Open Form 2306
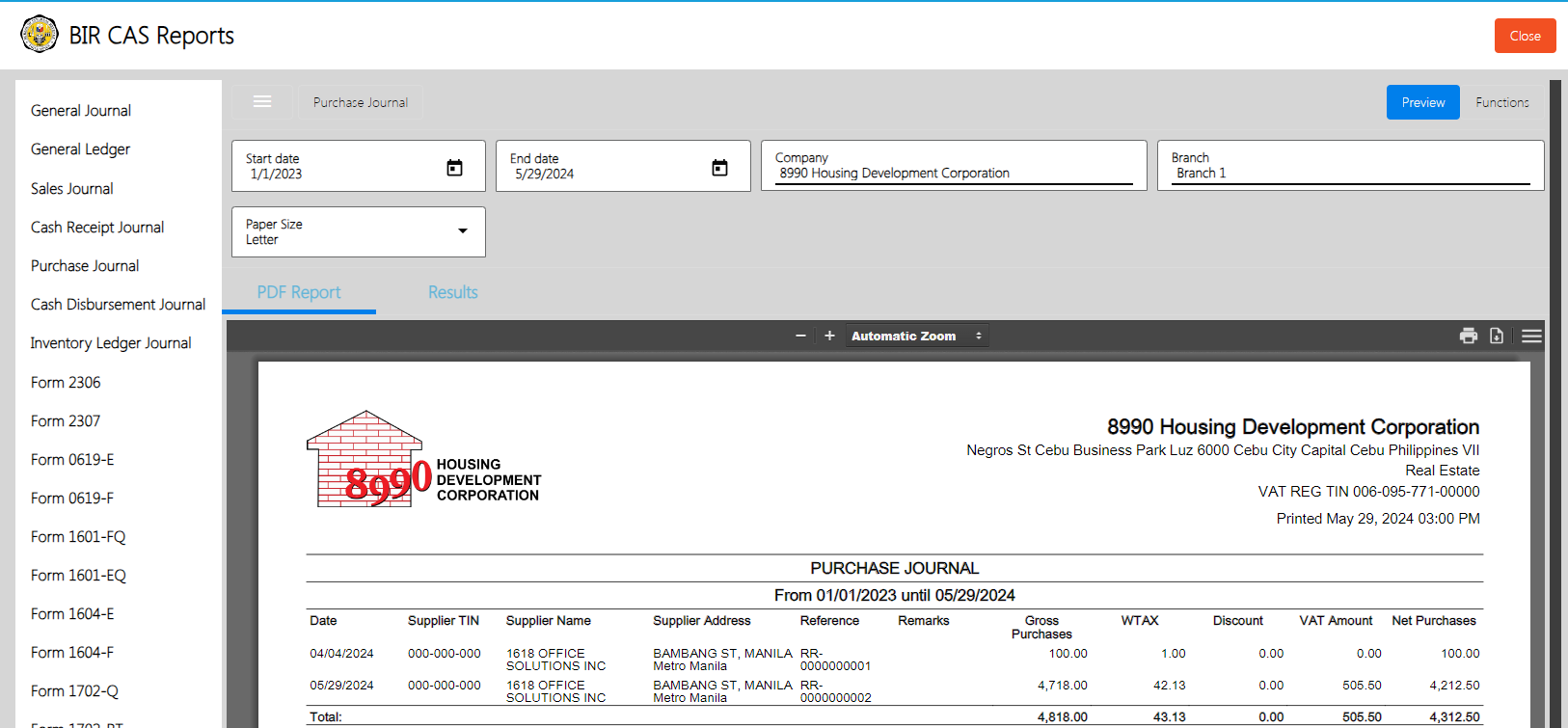The height and width of the screenshot is (728, 1568). click(66, 383)
